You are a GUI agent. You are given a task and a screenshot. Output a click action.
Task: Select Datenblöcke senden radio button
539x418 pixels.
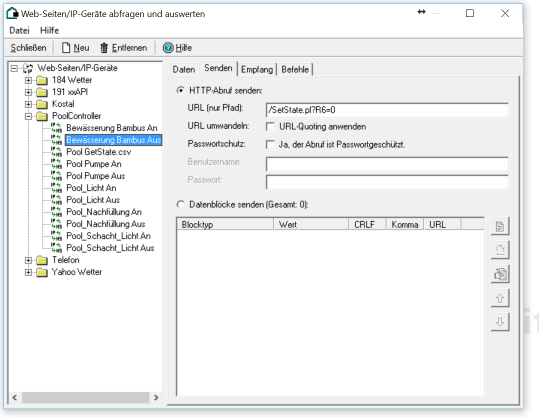pyautogui.click(x=180, y=205)
